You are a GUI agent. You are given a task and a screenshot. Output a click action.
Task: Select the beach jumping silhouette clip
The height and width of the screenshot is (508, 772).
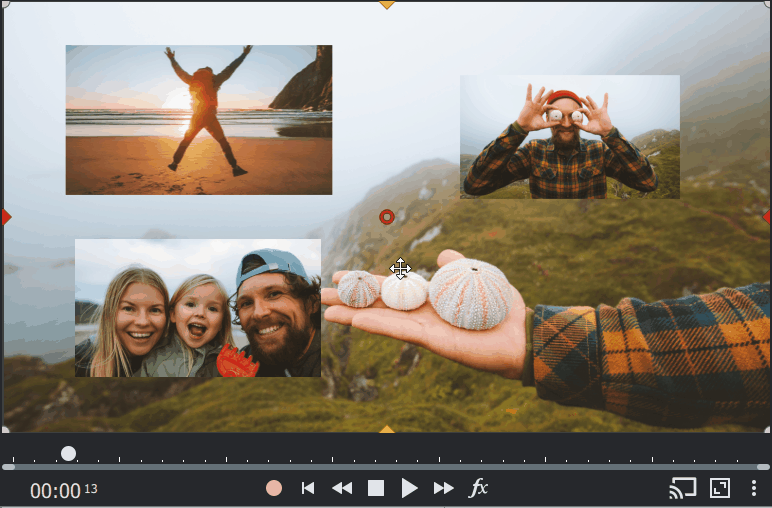(x=198, y=120)
